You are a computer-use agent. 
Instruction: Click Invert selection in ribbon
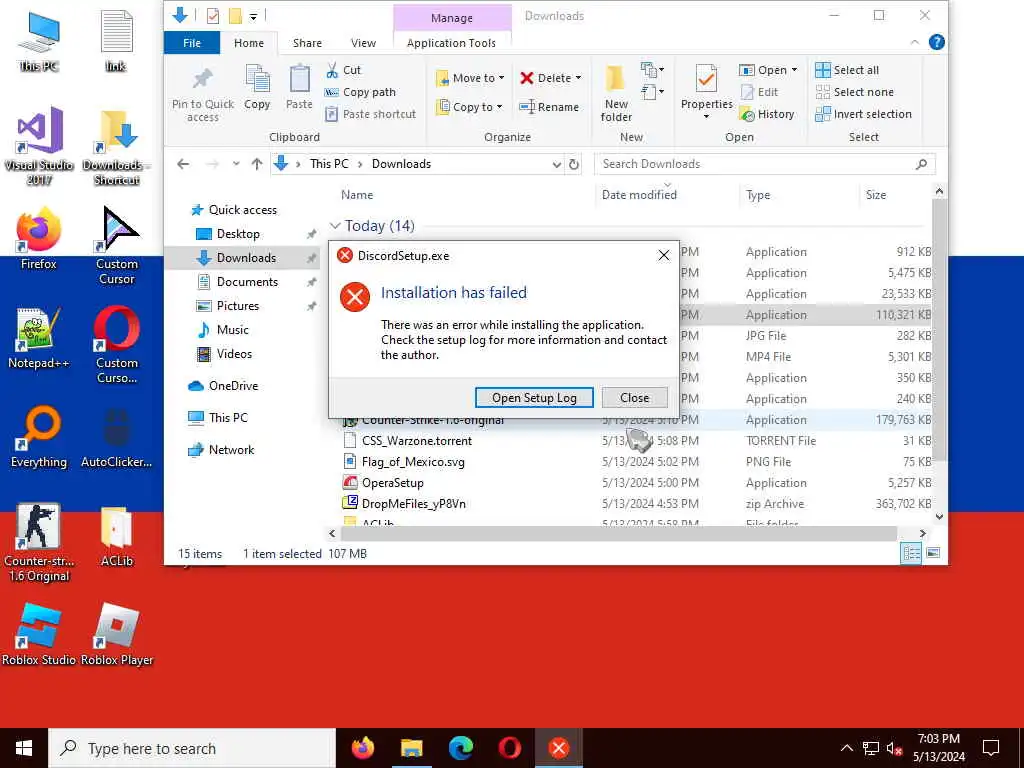[x=863, y=114]
